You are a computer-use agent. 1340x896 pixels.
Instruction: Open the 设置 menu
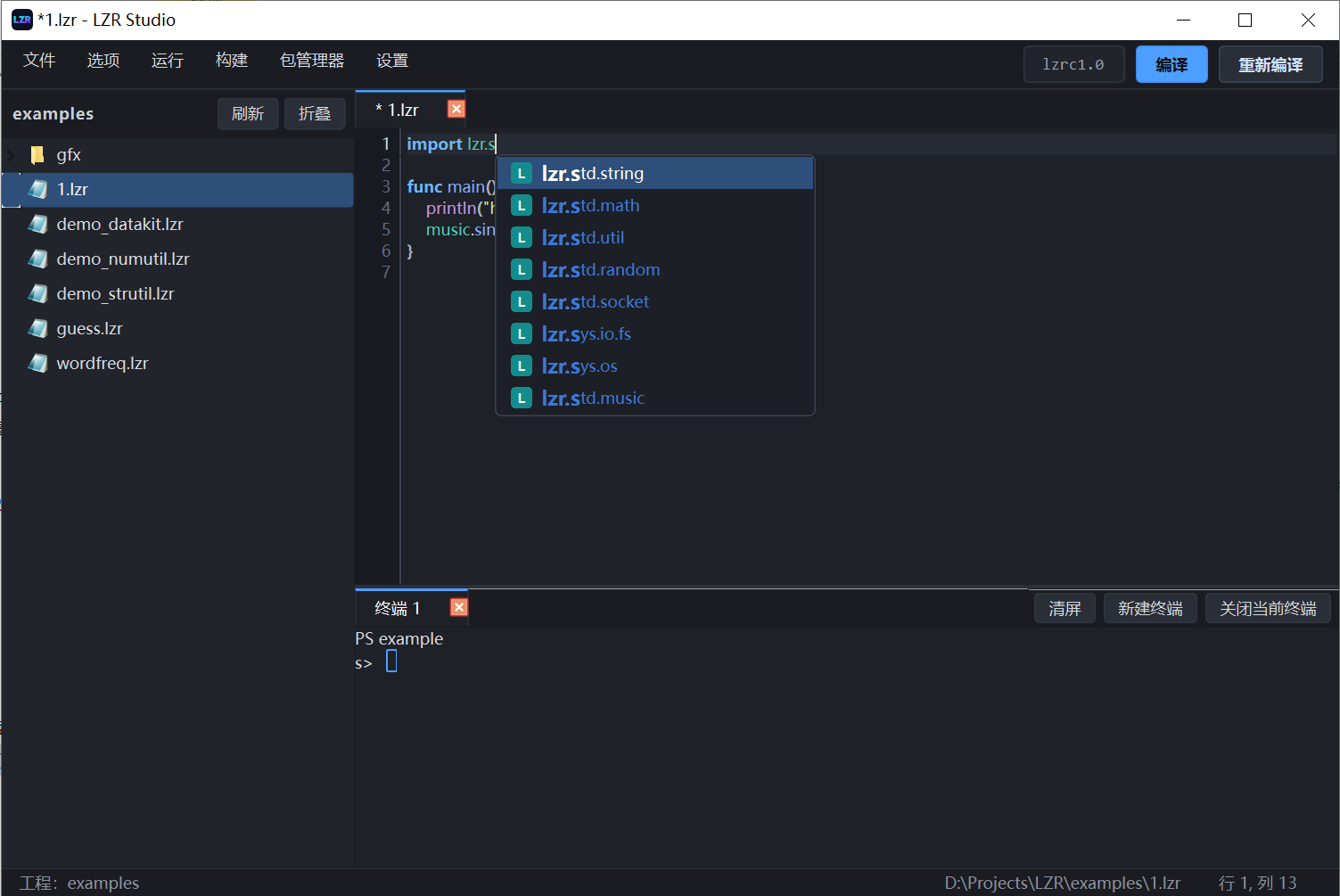coord(392,61)
